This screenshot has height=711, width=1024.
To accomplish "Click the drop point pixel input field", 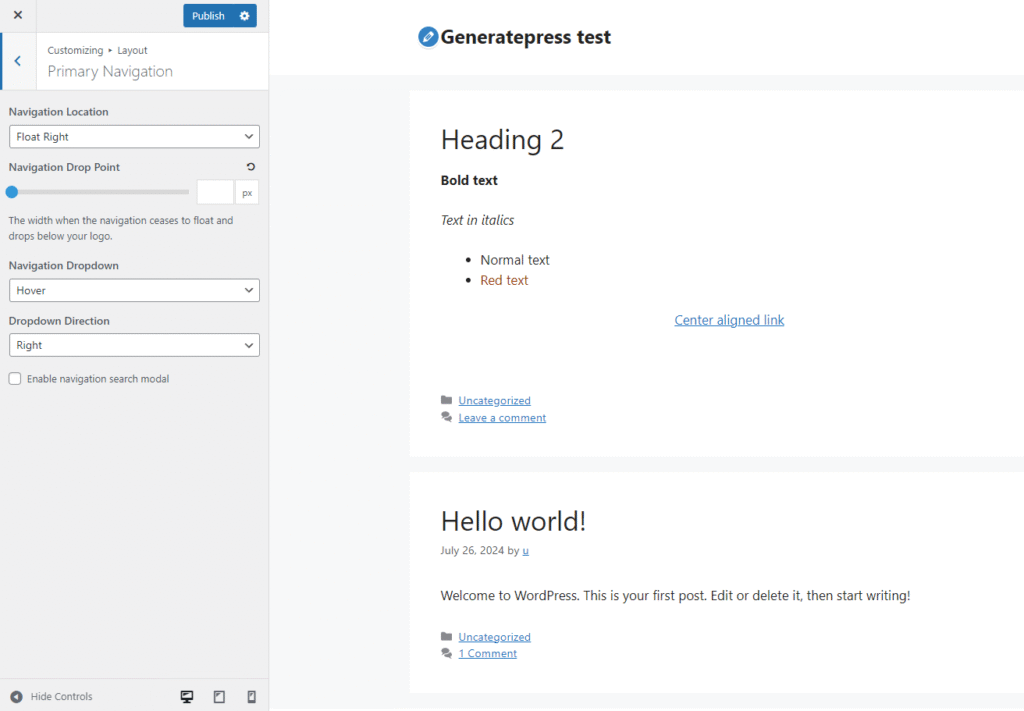I will [x=215, y=192].
